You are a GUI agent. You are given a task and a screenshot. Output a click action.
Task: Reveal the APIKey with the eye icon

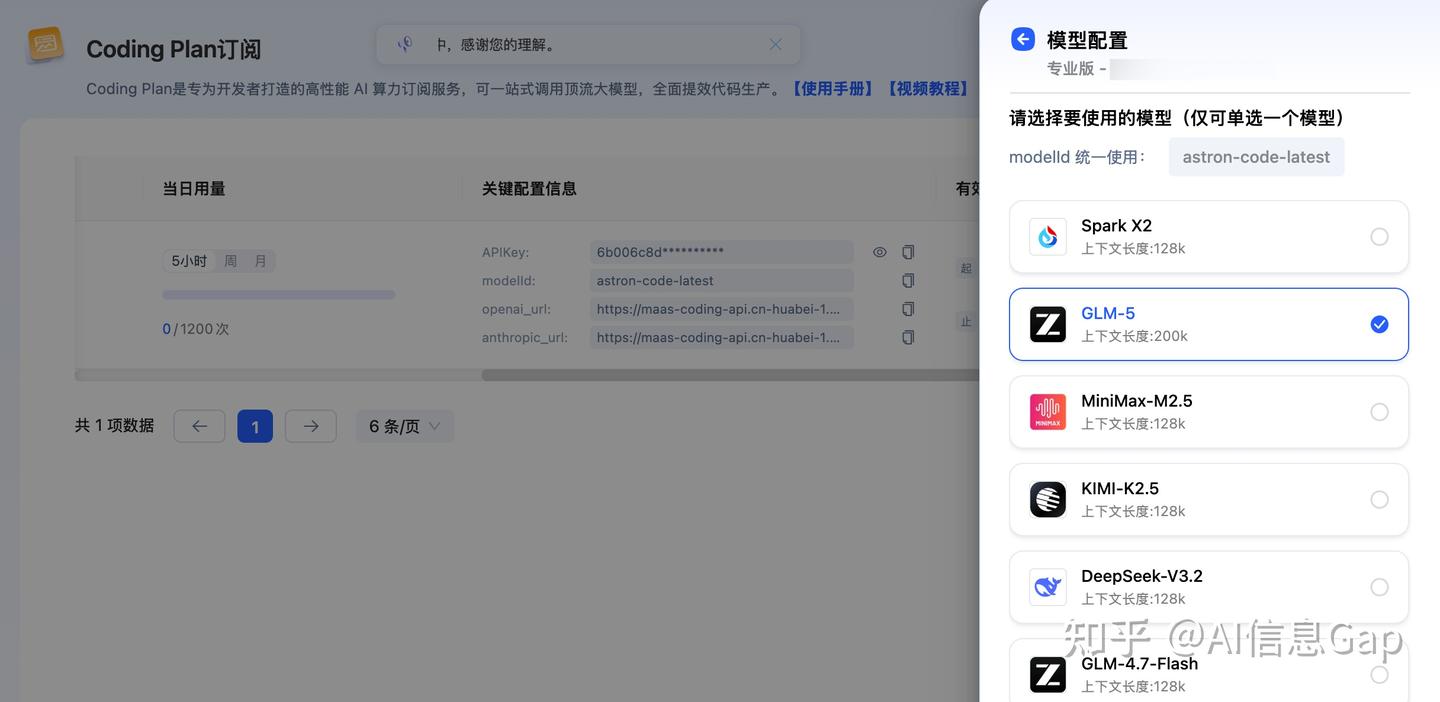click(880, 252)
